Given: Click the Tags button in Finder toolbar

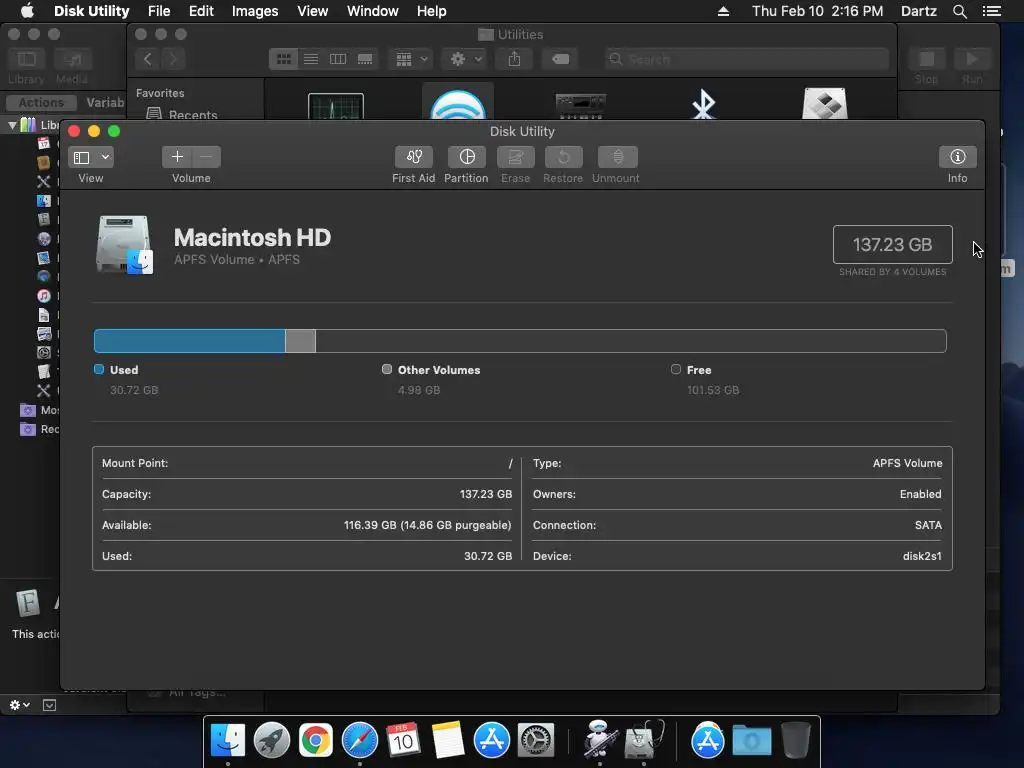Looking at the screenshot, I should 560,59.
